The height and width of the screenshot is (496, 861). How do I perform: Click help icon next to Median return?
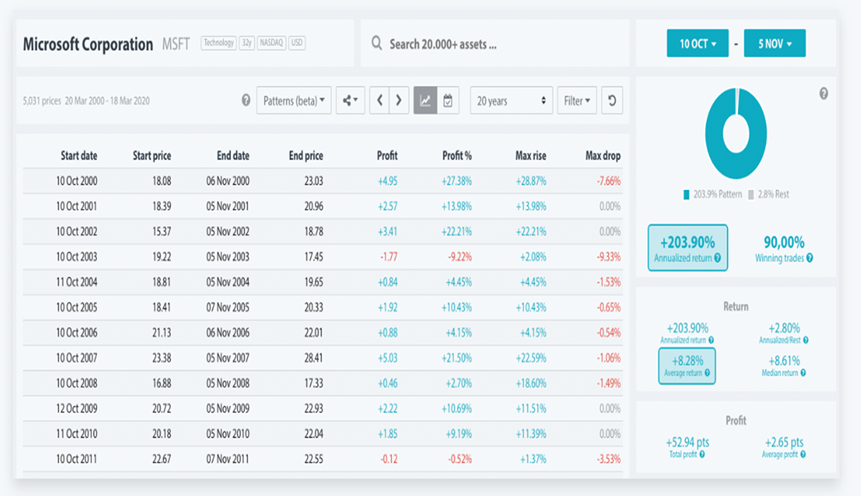point(803,373)
